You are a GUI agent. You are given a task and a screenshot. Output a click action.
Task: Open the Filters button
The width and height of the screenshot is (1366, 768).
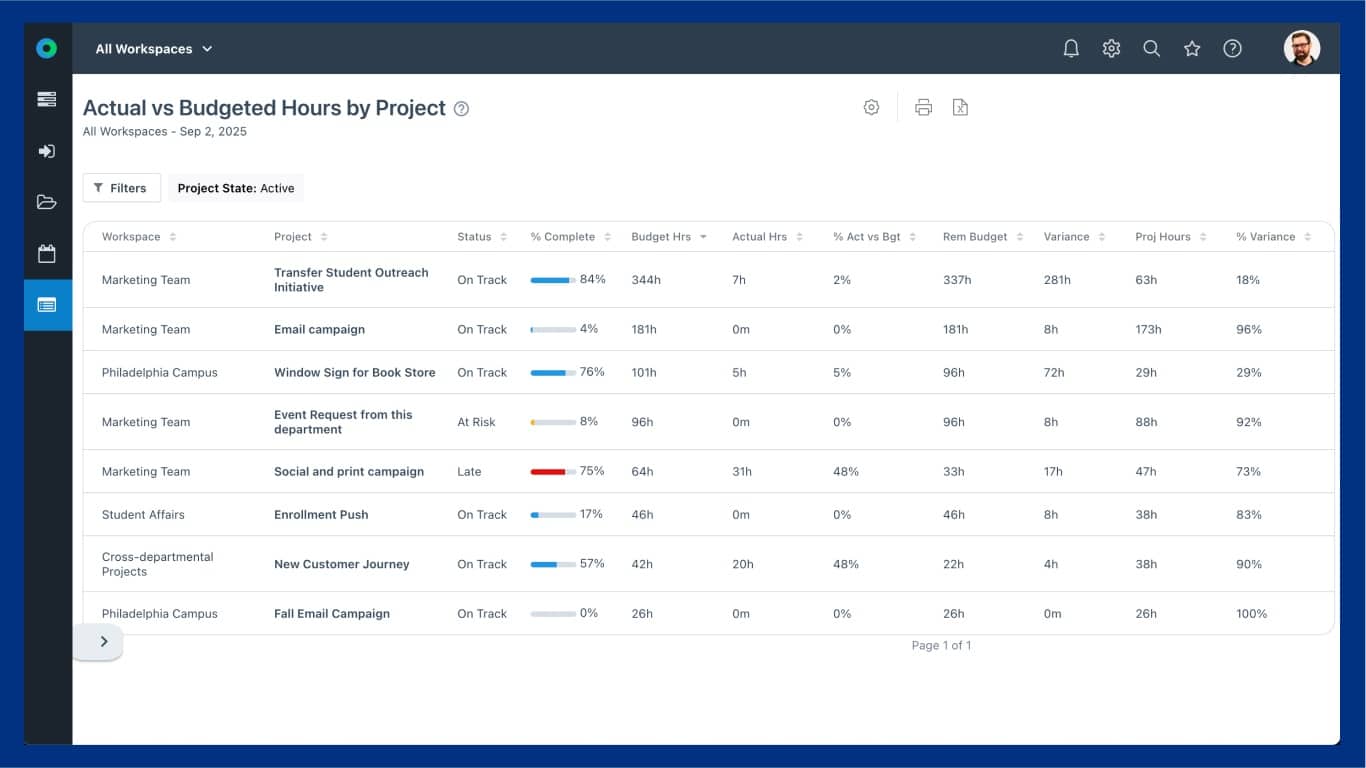tap(121, 188)
